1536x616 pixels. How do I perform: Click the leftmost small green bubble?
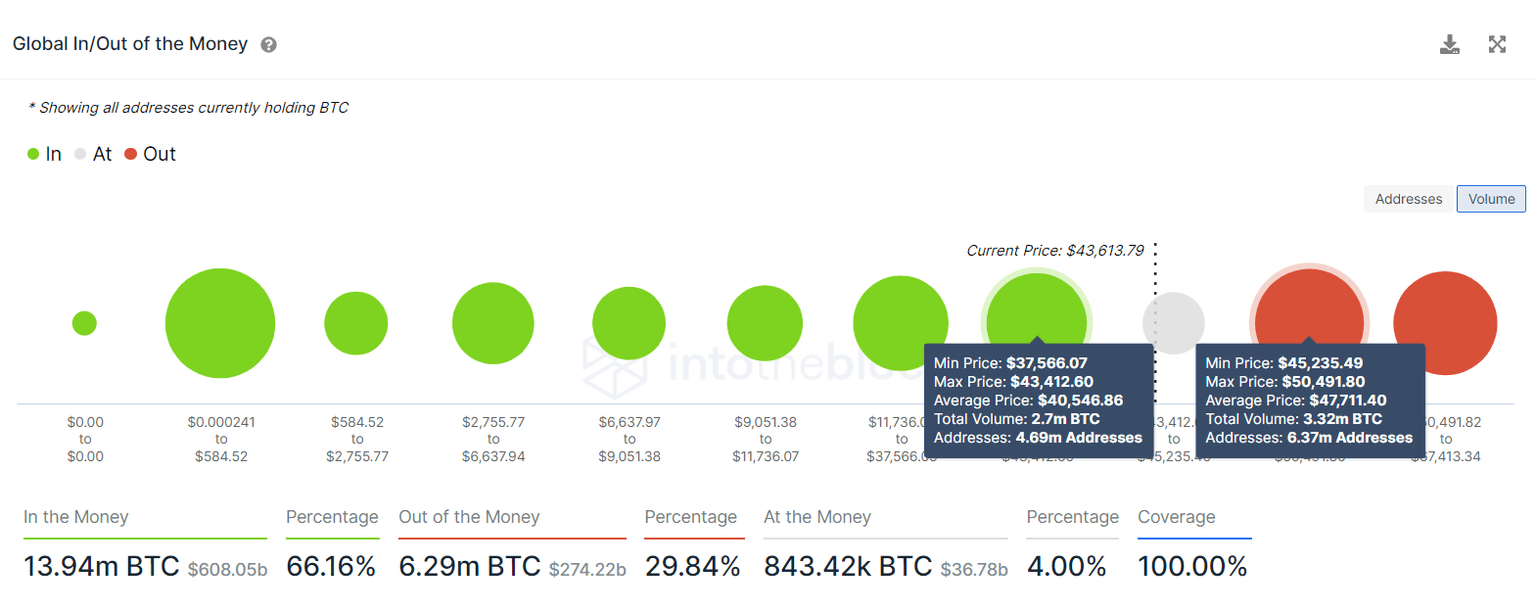point(84,322)
